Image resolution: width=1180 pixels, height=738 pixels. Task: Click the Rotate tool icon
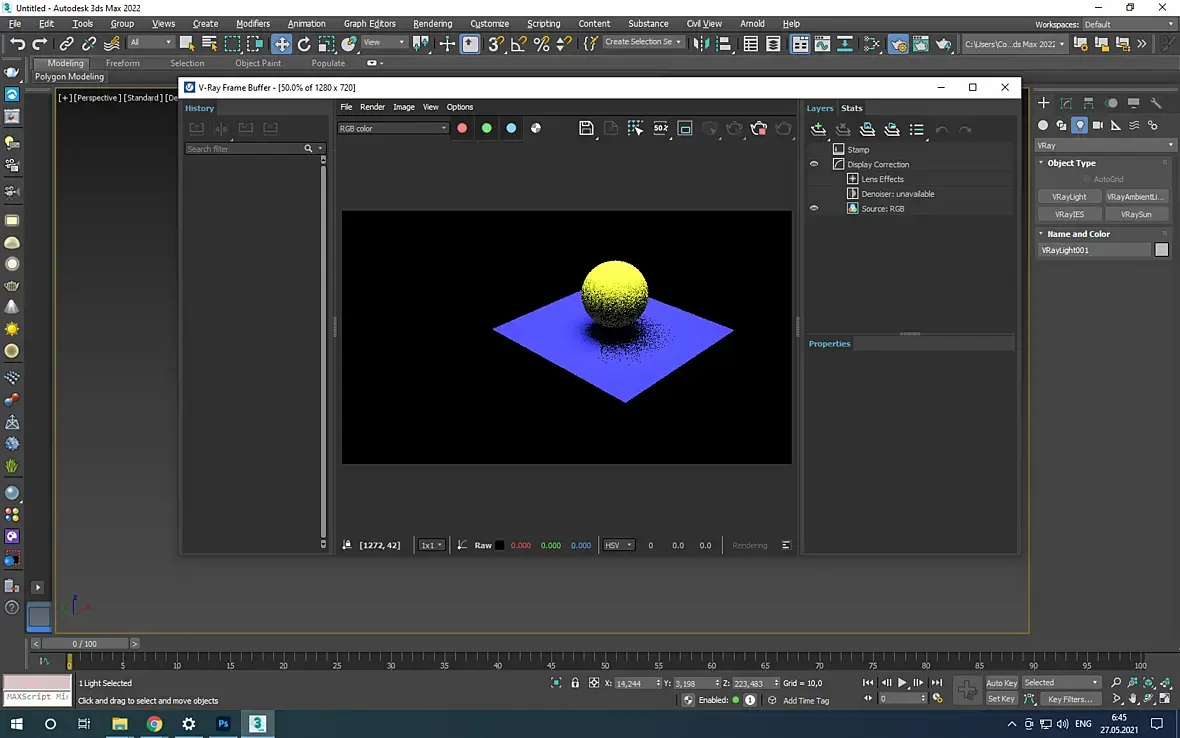point(304,44)
